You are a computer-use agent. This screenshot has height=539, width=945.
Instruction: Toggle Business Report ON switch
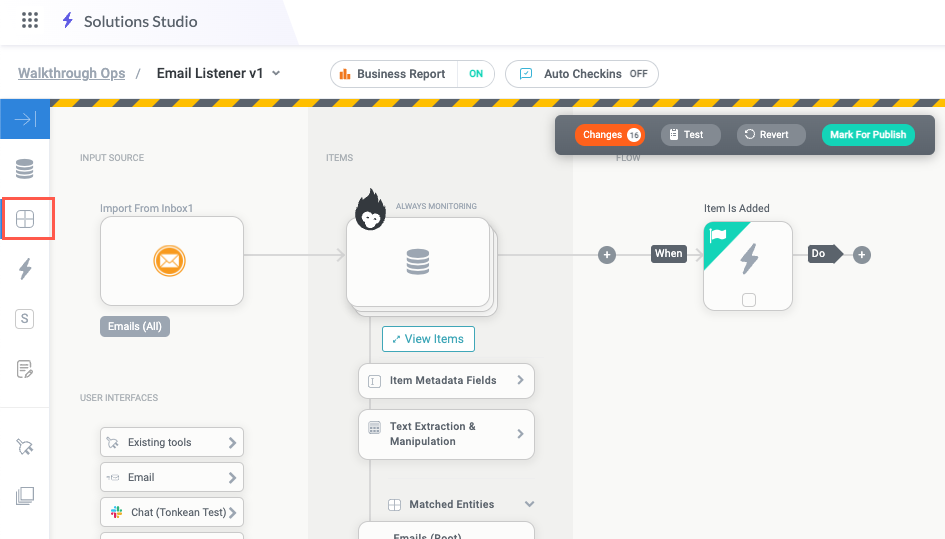click(476, 74)
